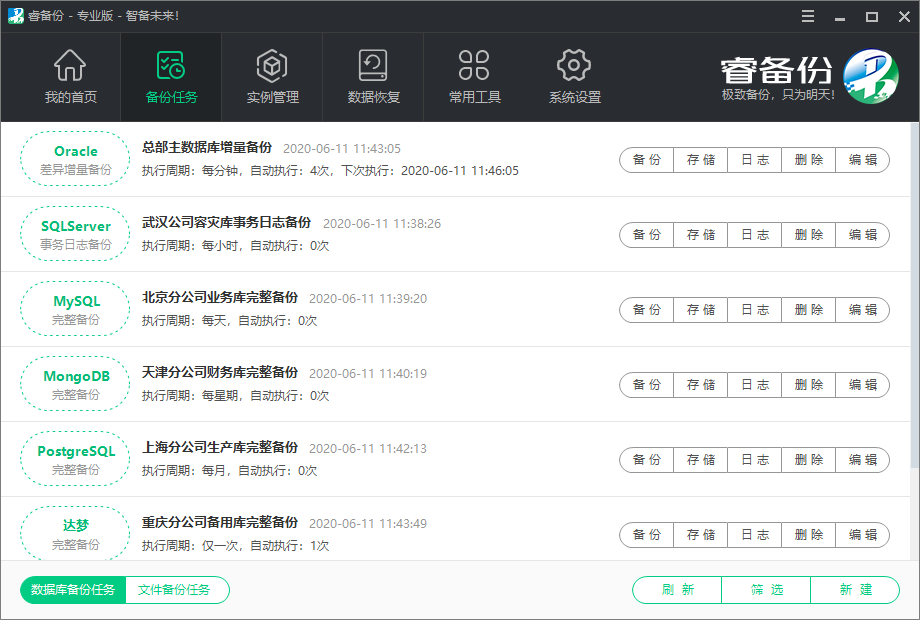Run 备份 for 武汉公司容灾库事务日志备份
This screenshot has height=620, width=920.
[647, 235]
